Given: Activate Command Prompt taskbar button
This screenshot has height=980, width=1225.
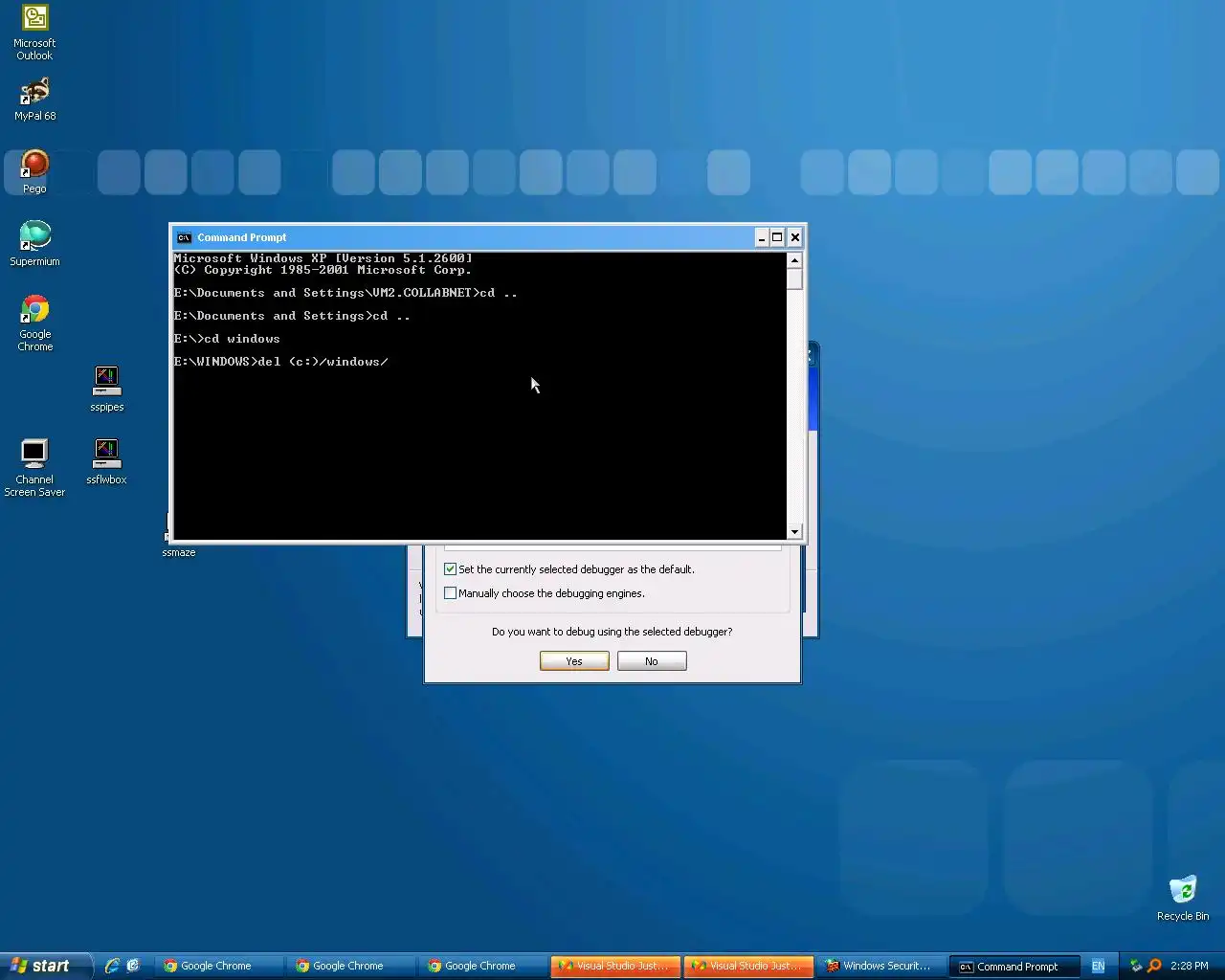Looking at the screenshot, I should [1013, 966].
